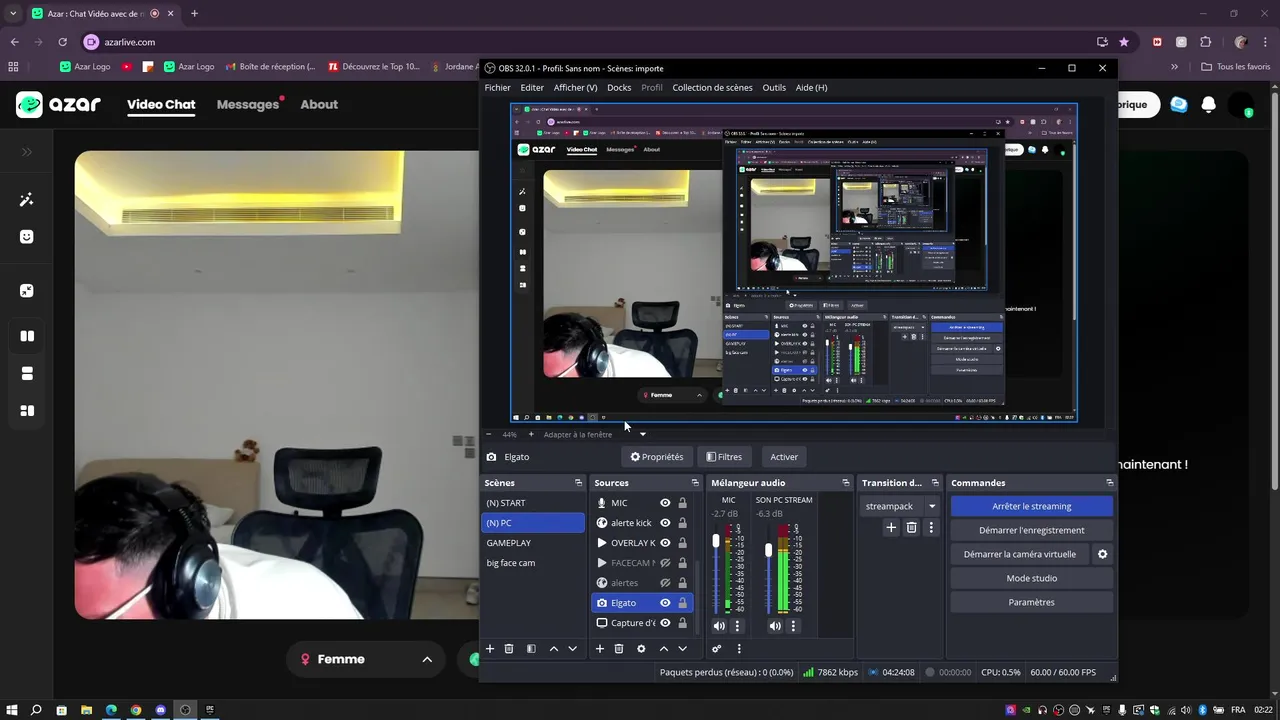
Task: Hide the OVERLAY K source
Action: [665, 543]
